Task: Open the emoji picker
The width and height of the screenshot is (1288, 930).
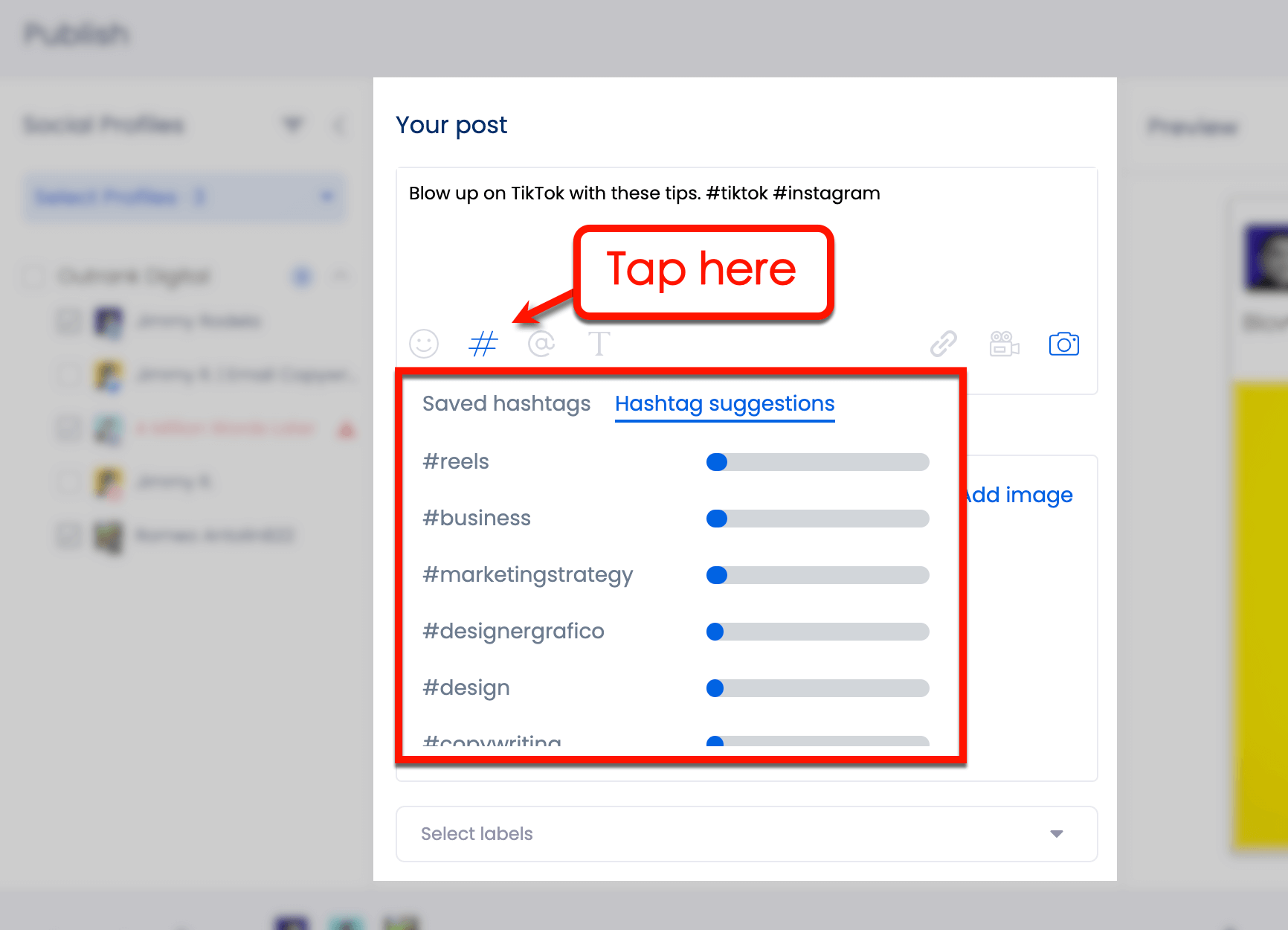Action: pyautogui.click(x=423, y=344)
